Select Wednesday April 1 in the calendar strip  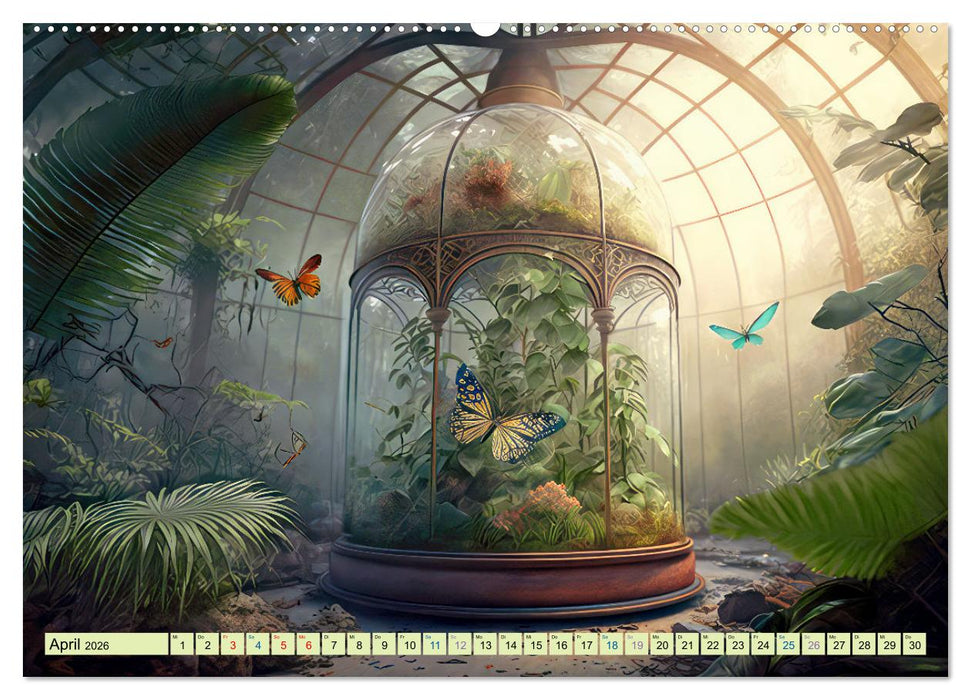coord(181,645)
